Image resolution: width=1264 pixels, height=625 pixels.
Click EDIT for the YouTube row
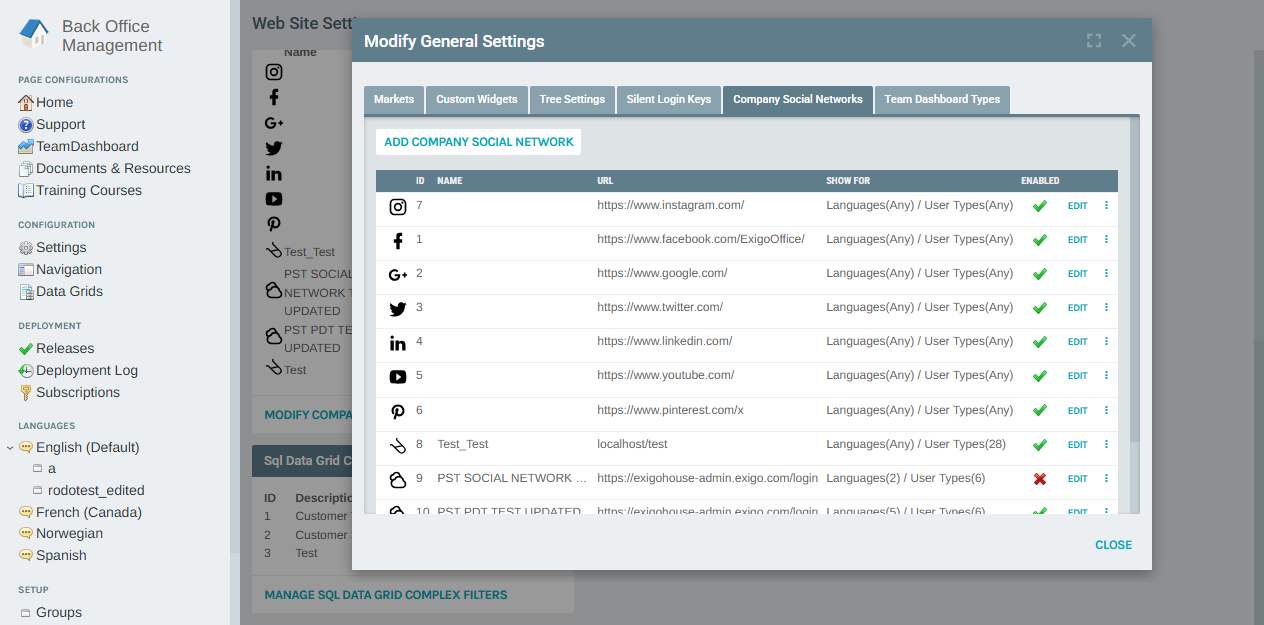coord(1077,376)
